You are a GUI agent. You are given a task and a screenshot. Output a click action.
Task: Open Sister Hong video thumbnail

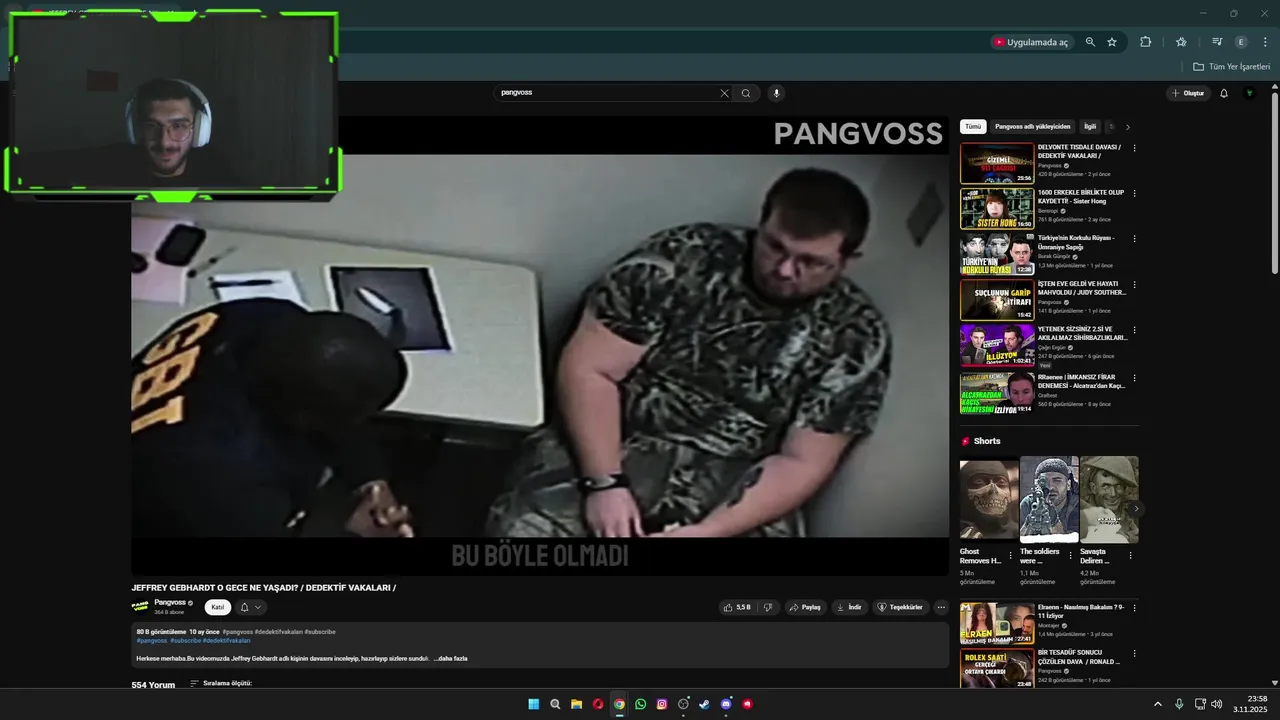click(997, 209)
